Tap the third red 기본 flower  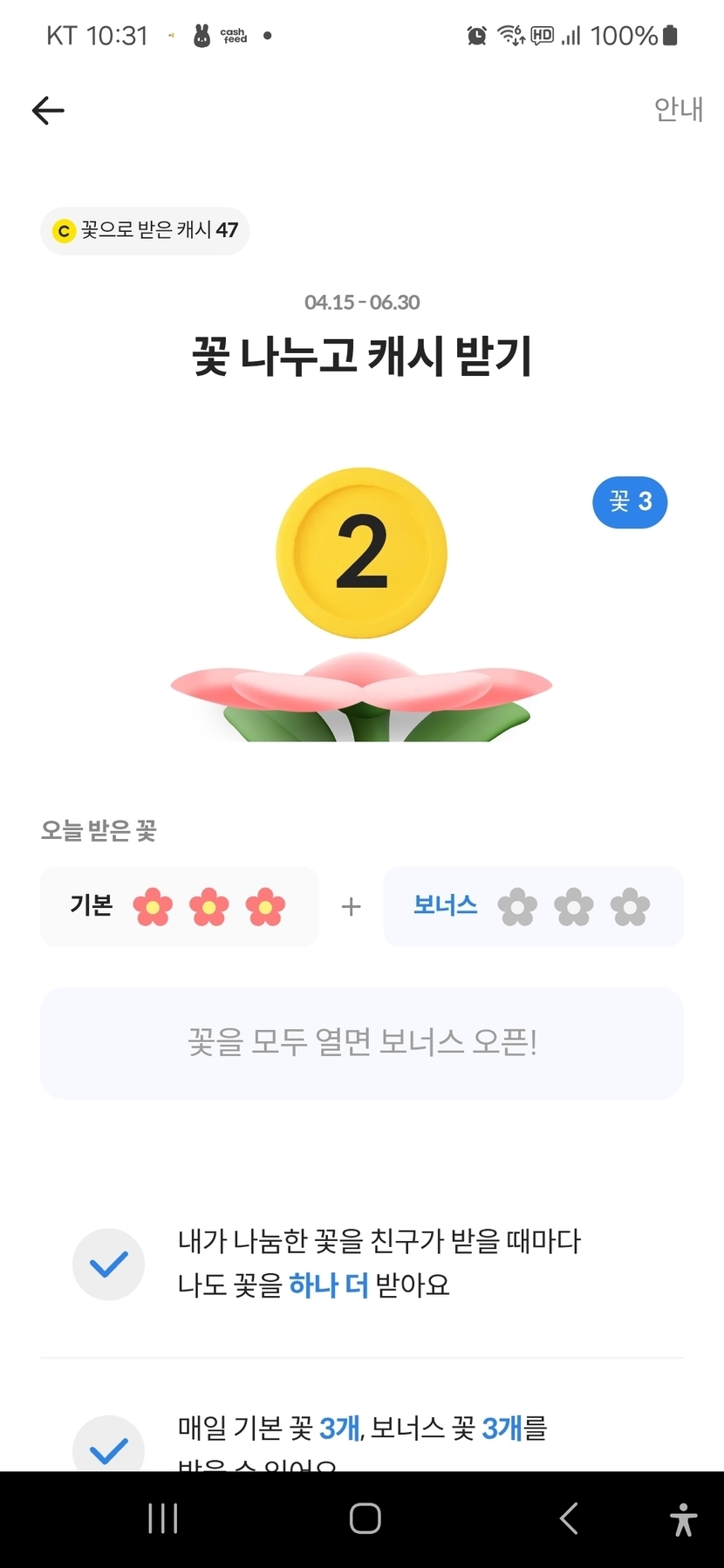pos(265,907)
